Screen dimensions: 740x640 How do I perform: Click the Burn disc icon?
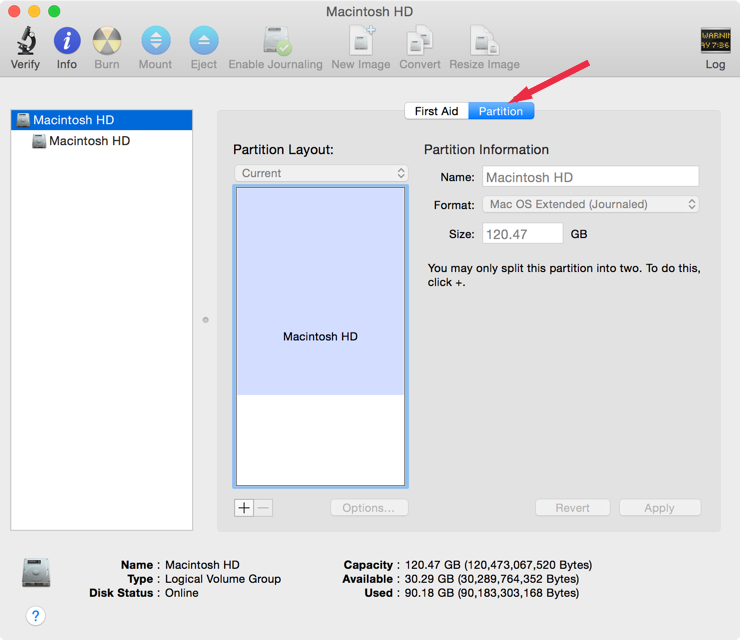click(107, 41)
